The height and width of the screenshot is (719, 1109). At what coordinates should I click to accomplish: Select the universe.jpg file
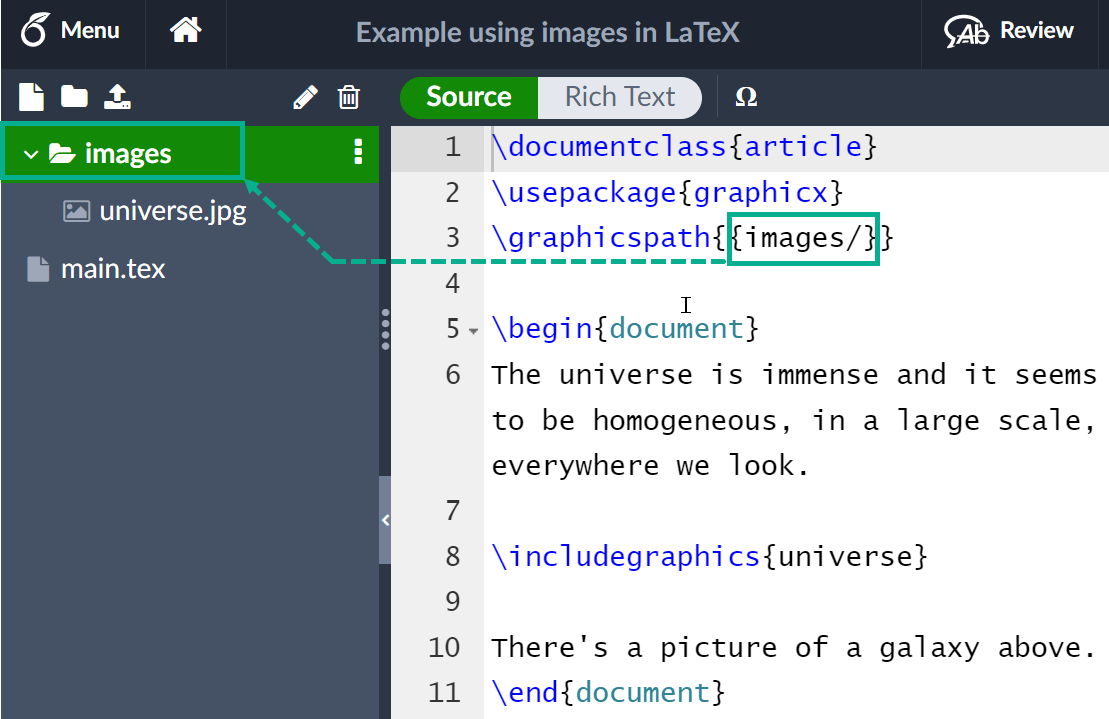click(172, 211)
